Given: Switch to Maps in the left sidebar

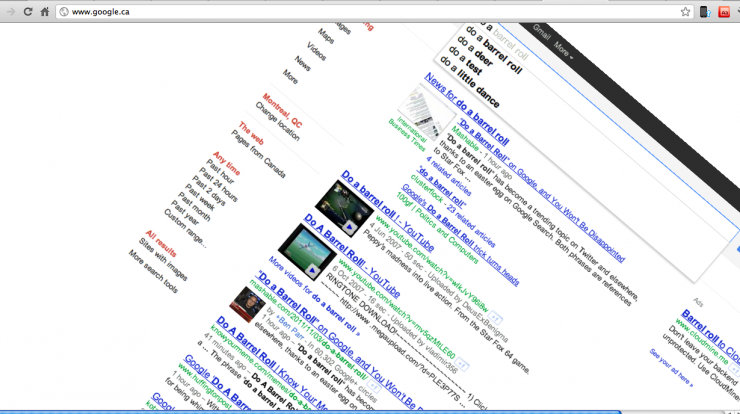Looking at the screenshot, I should (x=326, y=36).
